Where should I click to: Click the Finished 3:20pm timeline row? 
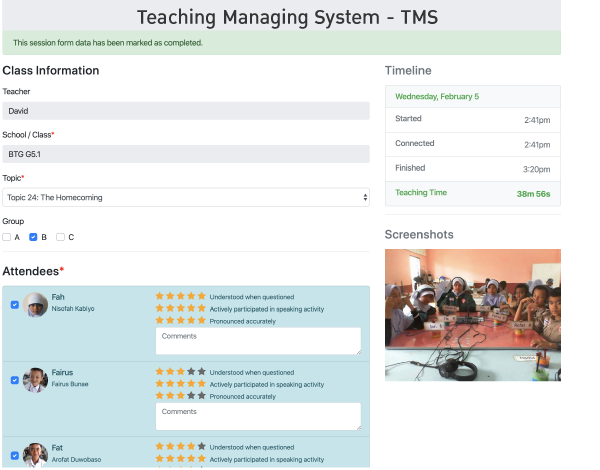pos(473,169)
